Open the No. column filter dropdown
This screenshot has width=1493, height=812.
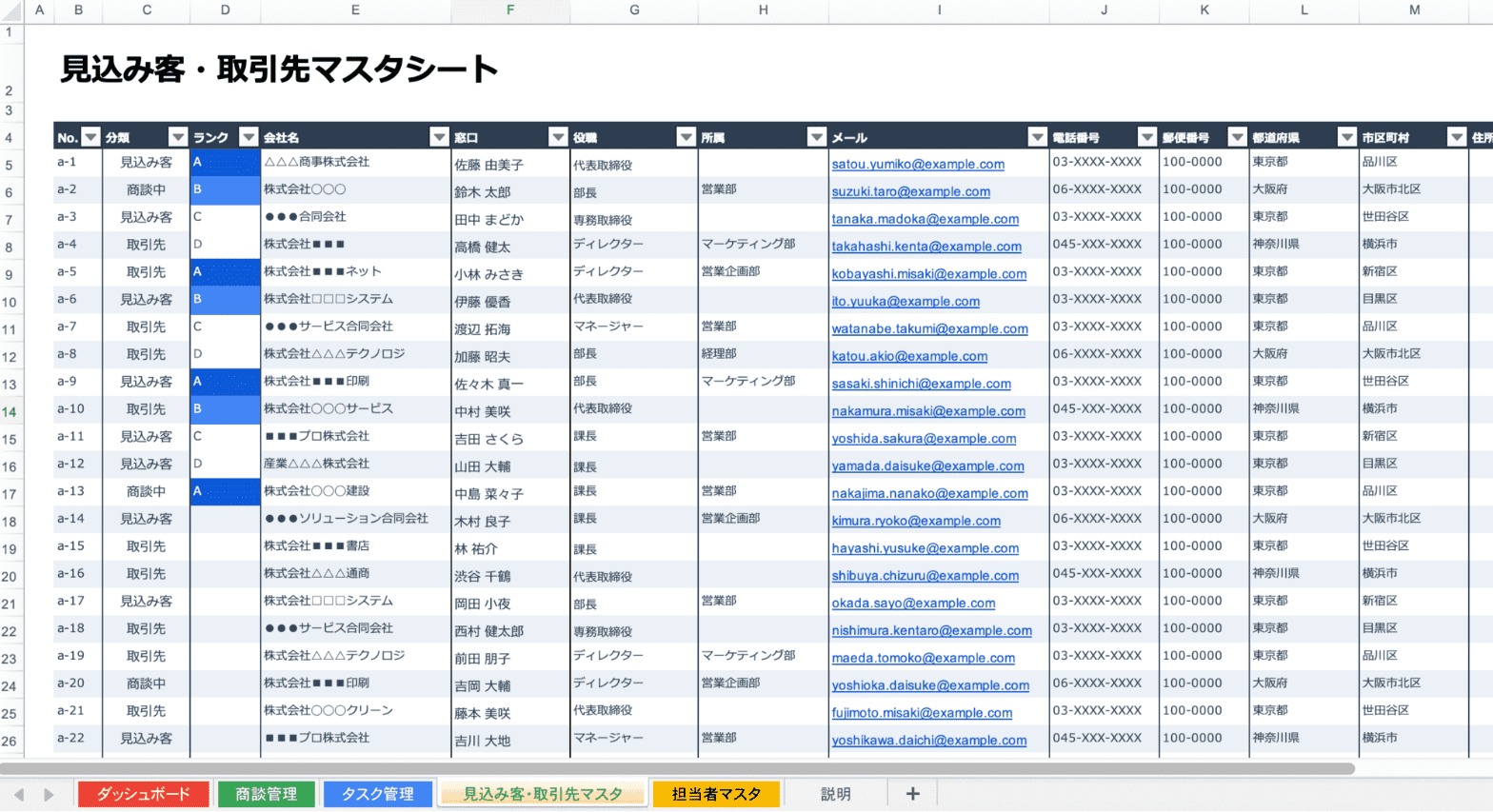90,137
